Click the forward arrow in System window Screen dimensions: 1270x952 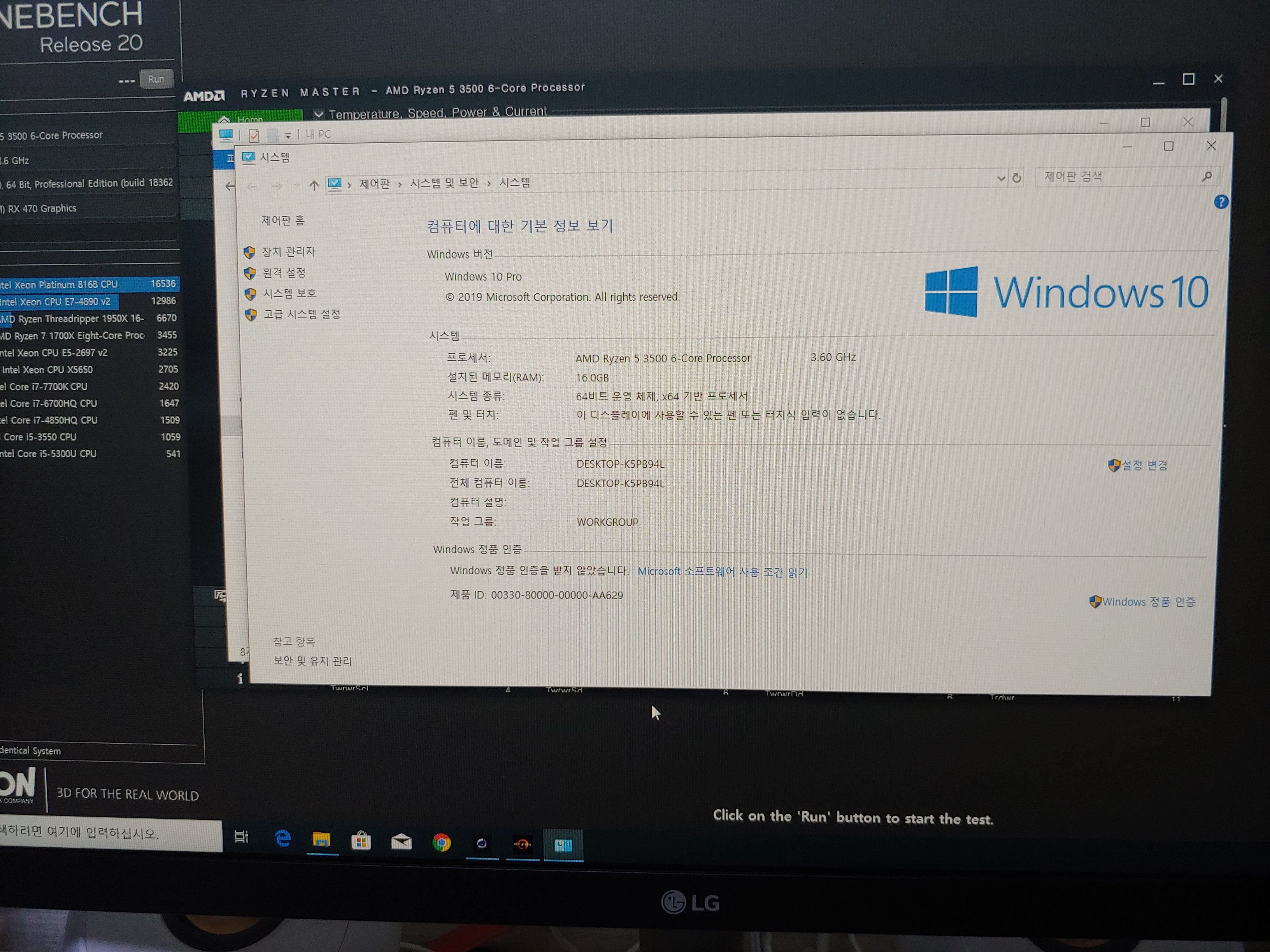[x=277, y=186]
